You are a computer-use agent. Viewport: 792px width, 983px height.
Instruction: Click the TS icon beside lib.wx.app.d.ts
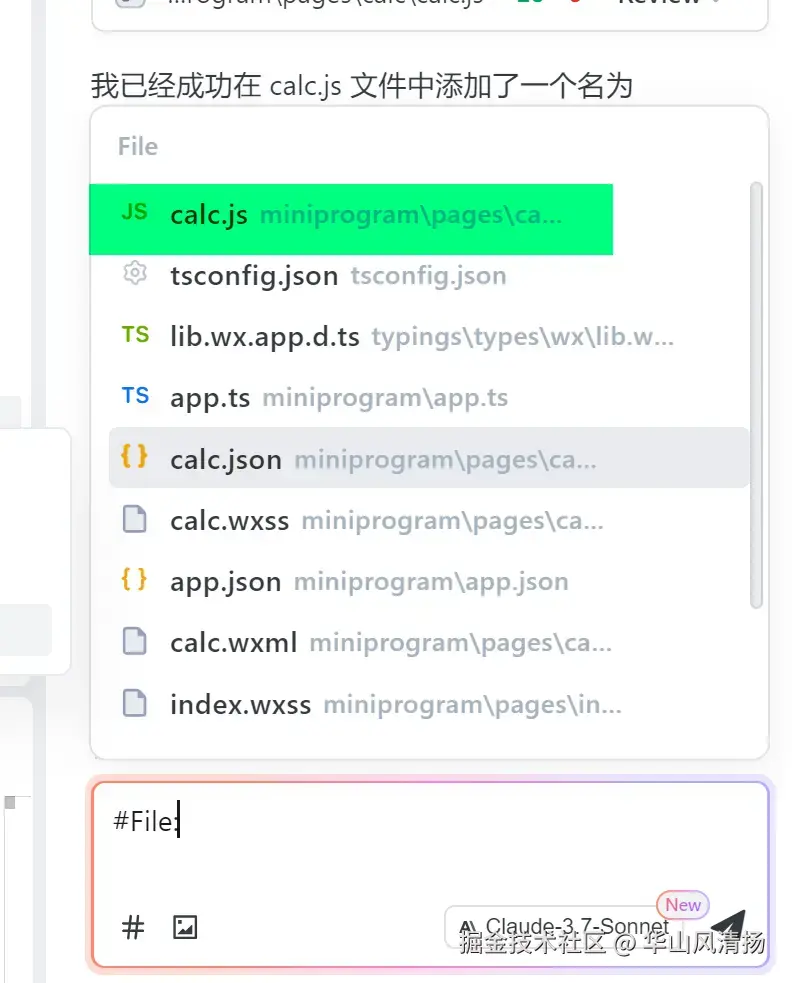point(135,335)
